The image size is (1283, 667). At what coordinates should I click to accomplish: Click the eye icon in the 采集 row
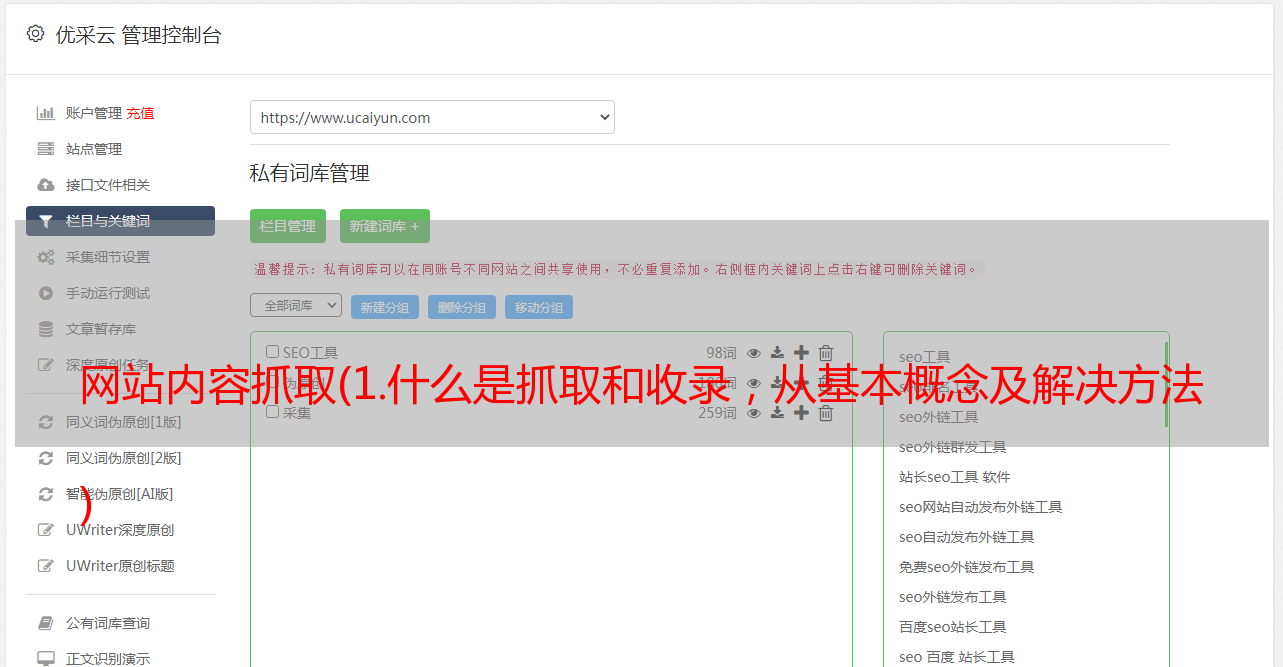click(754, 412)
